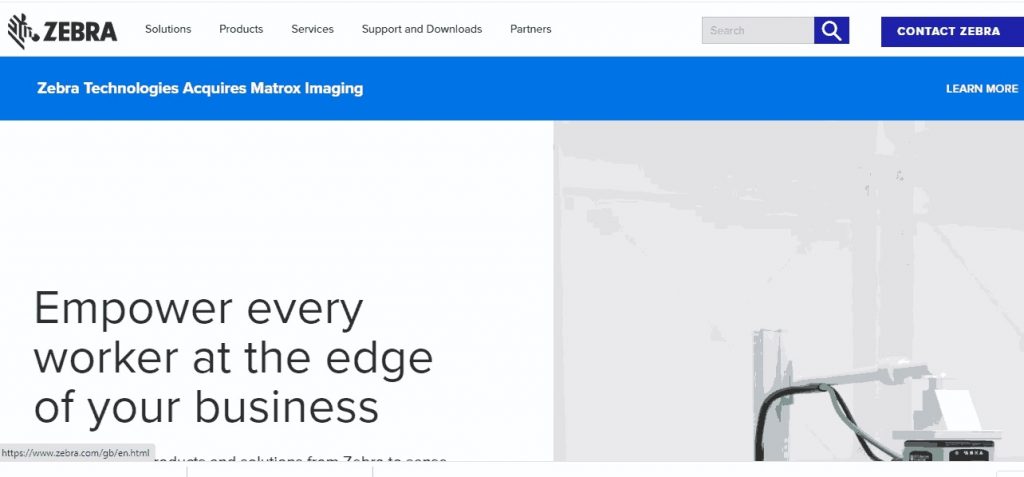Screen dimensions: 1024x477
Task: Select Services in the top navigation
Action: tap(312, 30)
